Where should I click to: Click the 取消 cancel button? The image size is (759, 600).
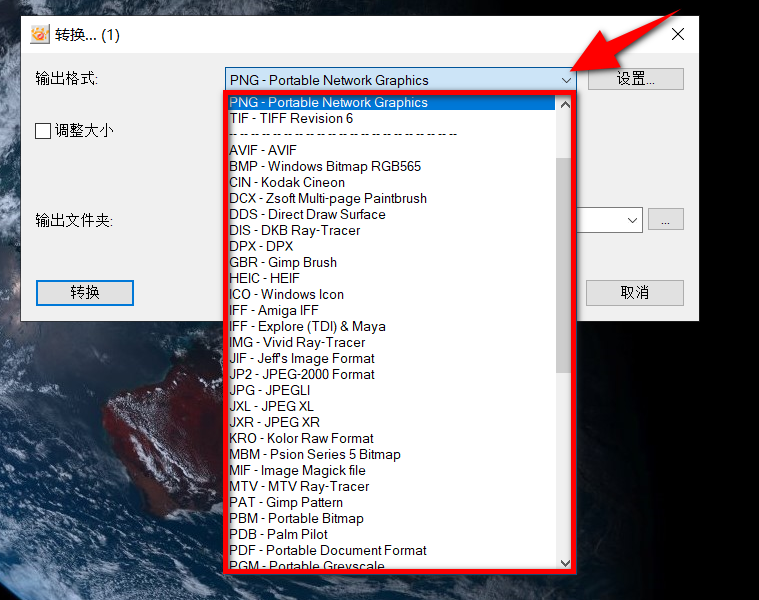[635, 293]
